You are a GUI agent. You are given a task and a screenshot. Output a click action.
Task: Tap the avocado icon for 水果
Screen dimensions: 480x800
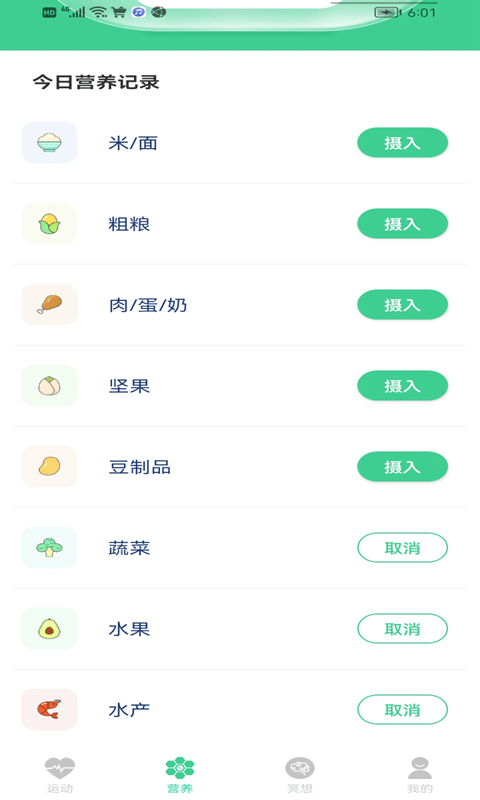[49, 629]
